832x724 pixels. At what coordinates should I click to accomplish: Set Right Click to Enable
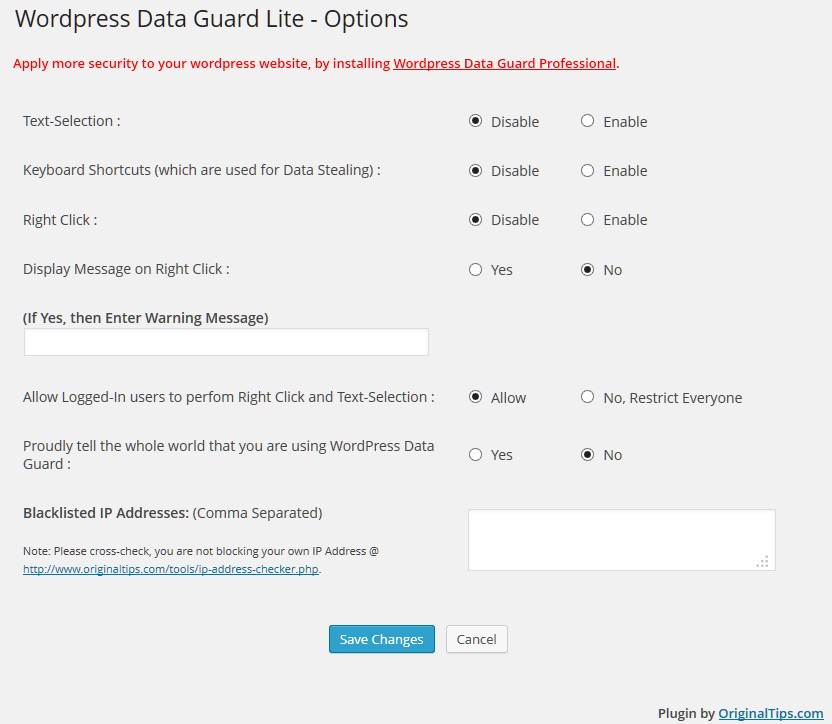point(587,220)
